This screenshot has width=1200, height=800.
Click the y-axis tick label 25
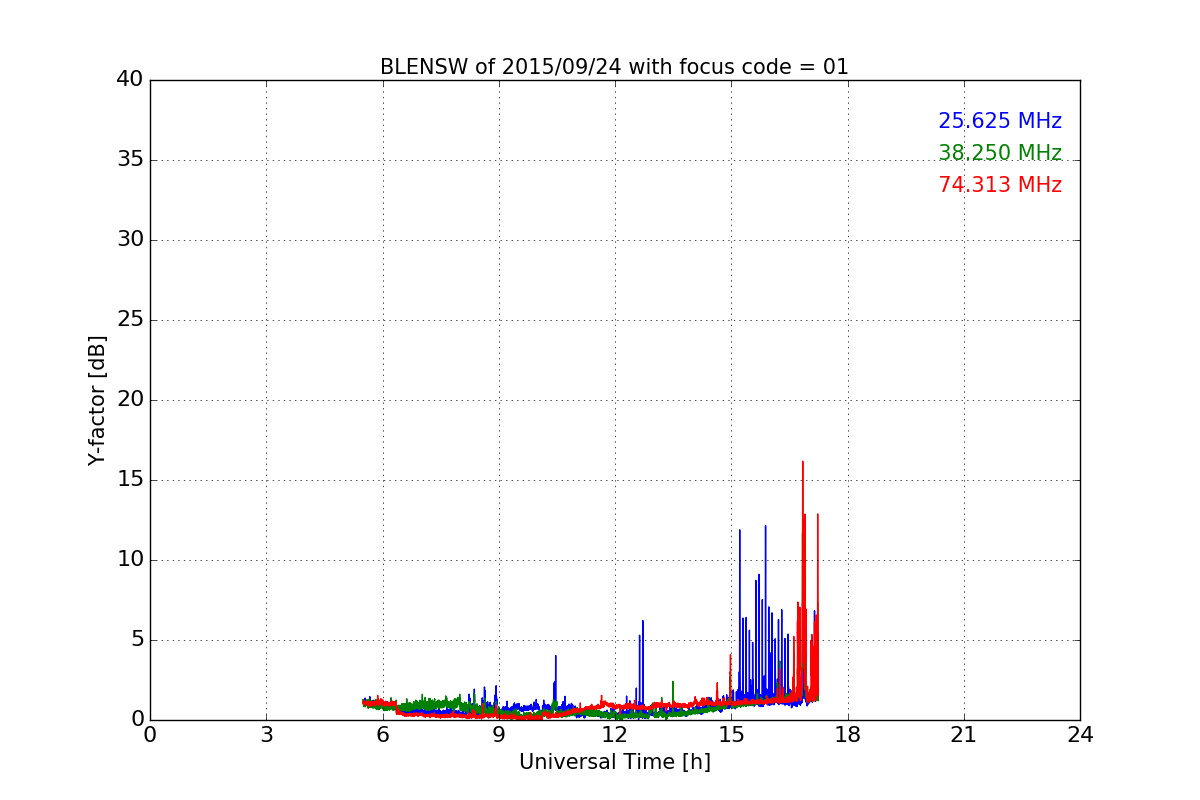[130, 320]
